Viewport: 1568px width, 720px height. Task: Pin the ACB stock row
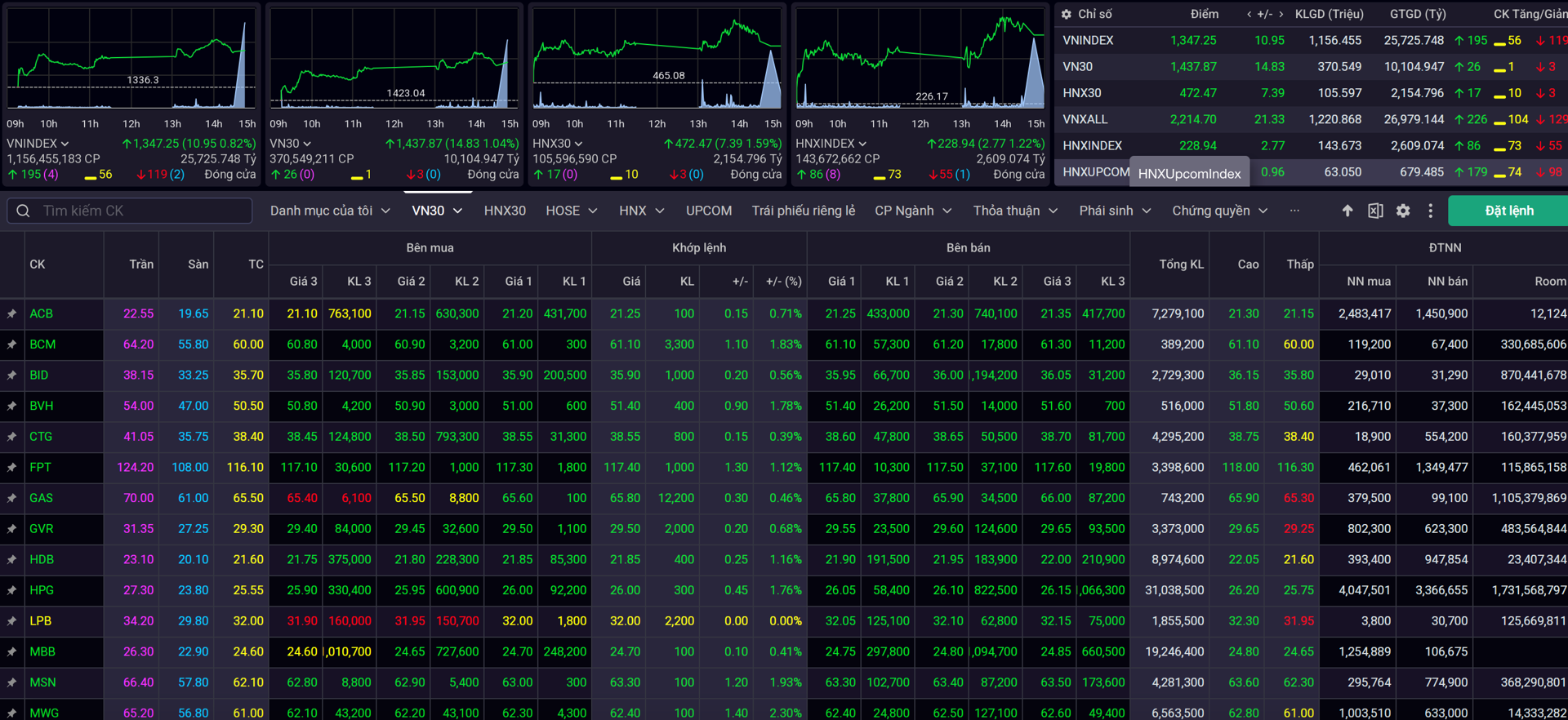pyautogui.click(x=11, y=314)
